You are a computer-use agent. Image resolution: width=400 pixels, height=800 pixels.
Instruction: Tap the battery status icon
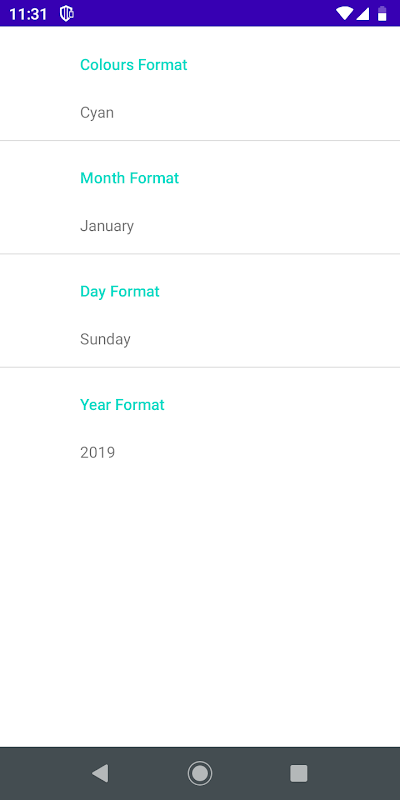pyautogui.click(x=382, y=14)
